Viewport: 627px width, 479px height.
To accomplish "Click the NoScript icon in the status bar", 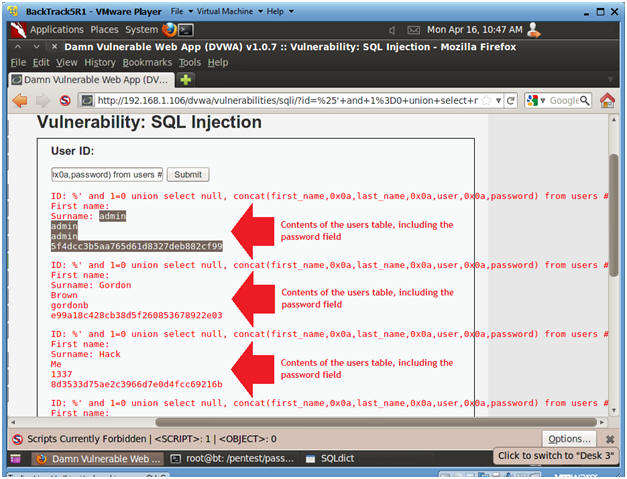I will coord(17,439).
